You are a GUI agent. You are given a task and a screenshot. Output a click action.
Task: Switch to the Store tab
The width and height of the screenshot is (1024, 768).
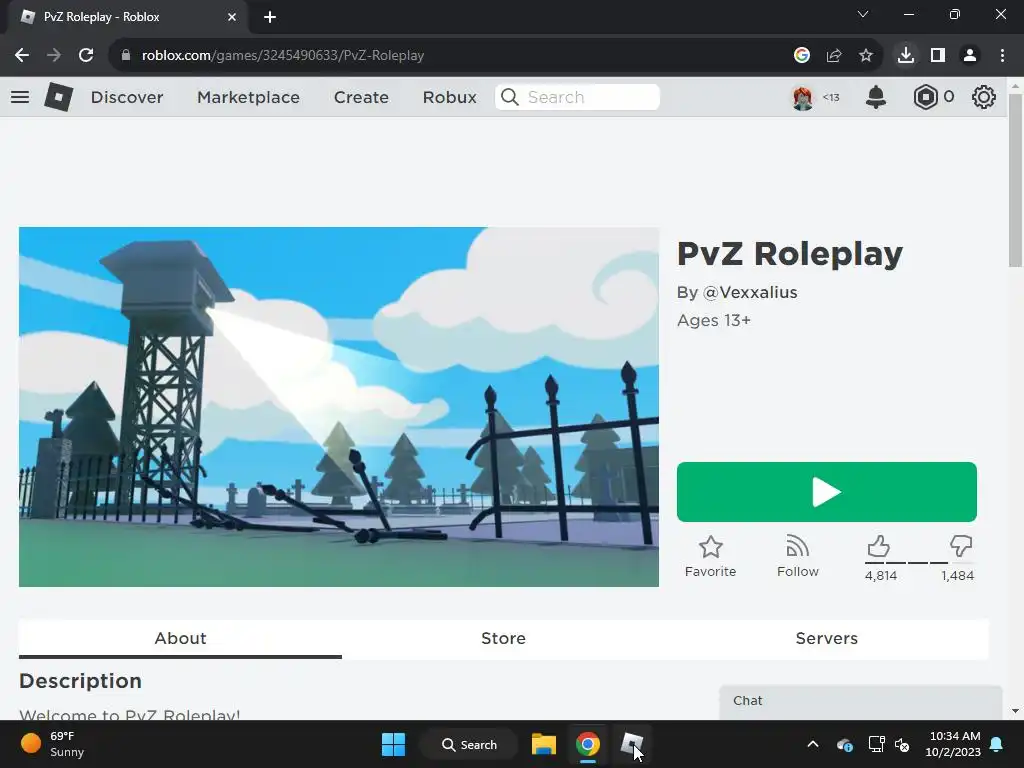click(x=504, y=638)
